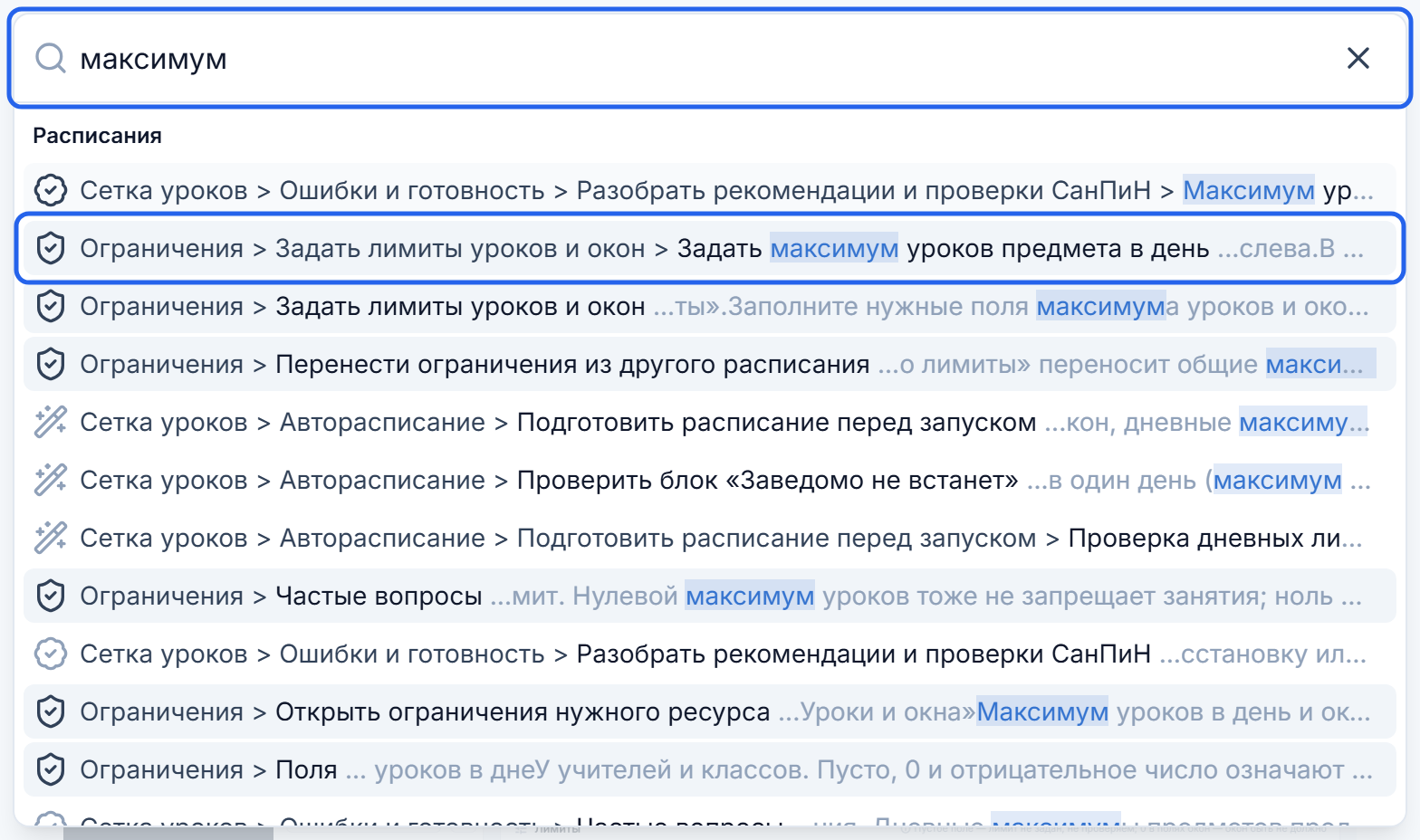The width and height of the screenshot is (1420, 840).
Task: Open result «Задать максимум уроков предмета в день»
Action: click(x=710, y=248)
